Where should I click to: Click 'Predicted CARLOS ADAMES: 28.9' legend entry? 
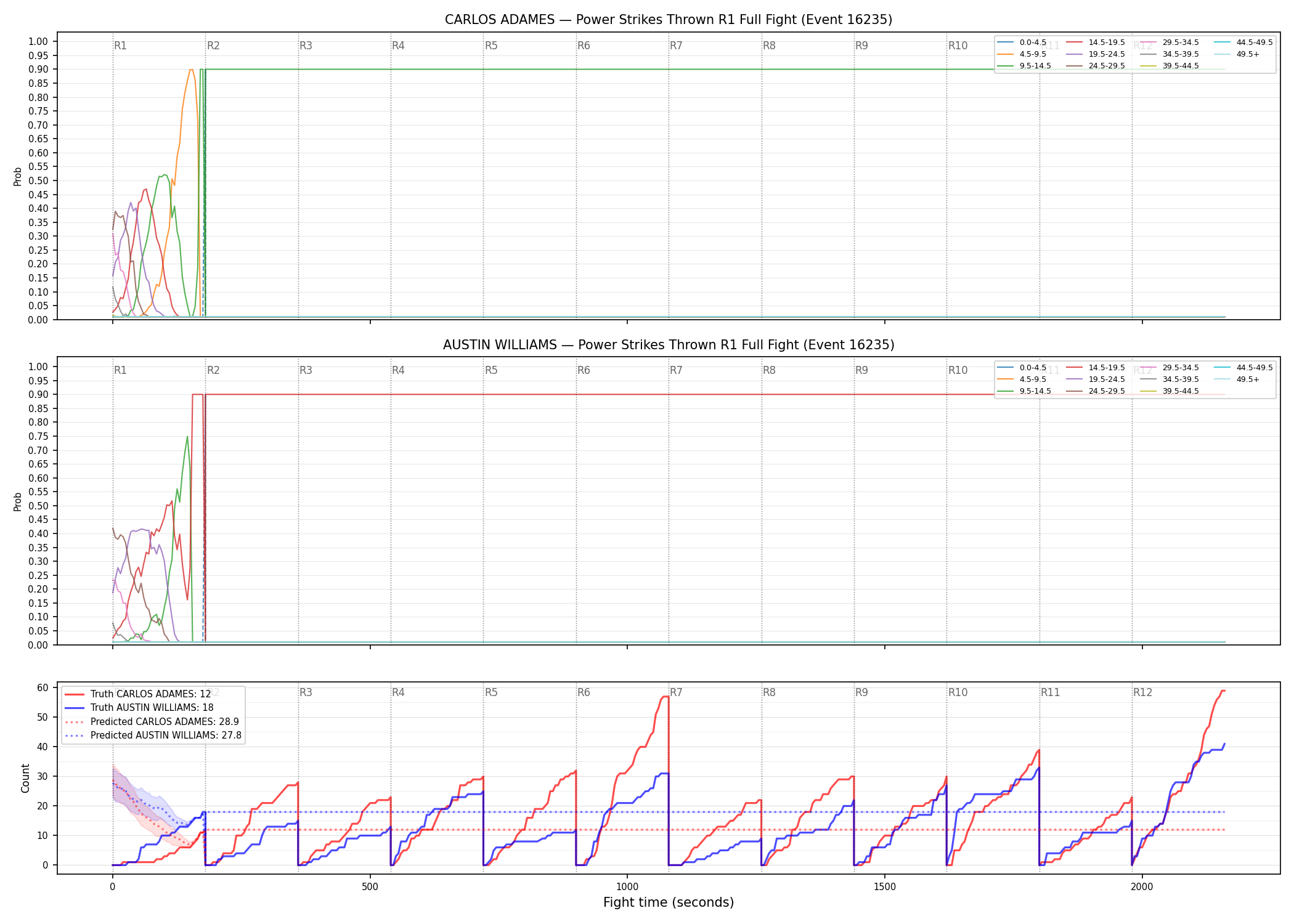click(152, 721)
